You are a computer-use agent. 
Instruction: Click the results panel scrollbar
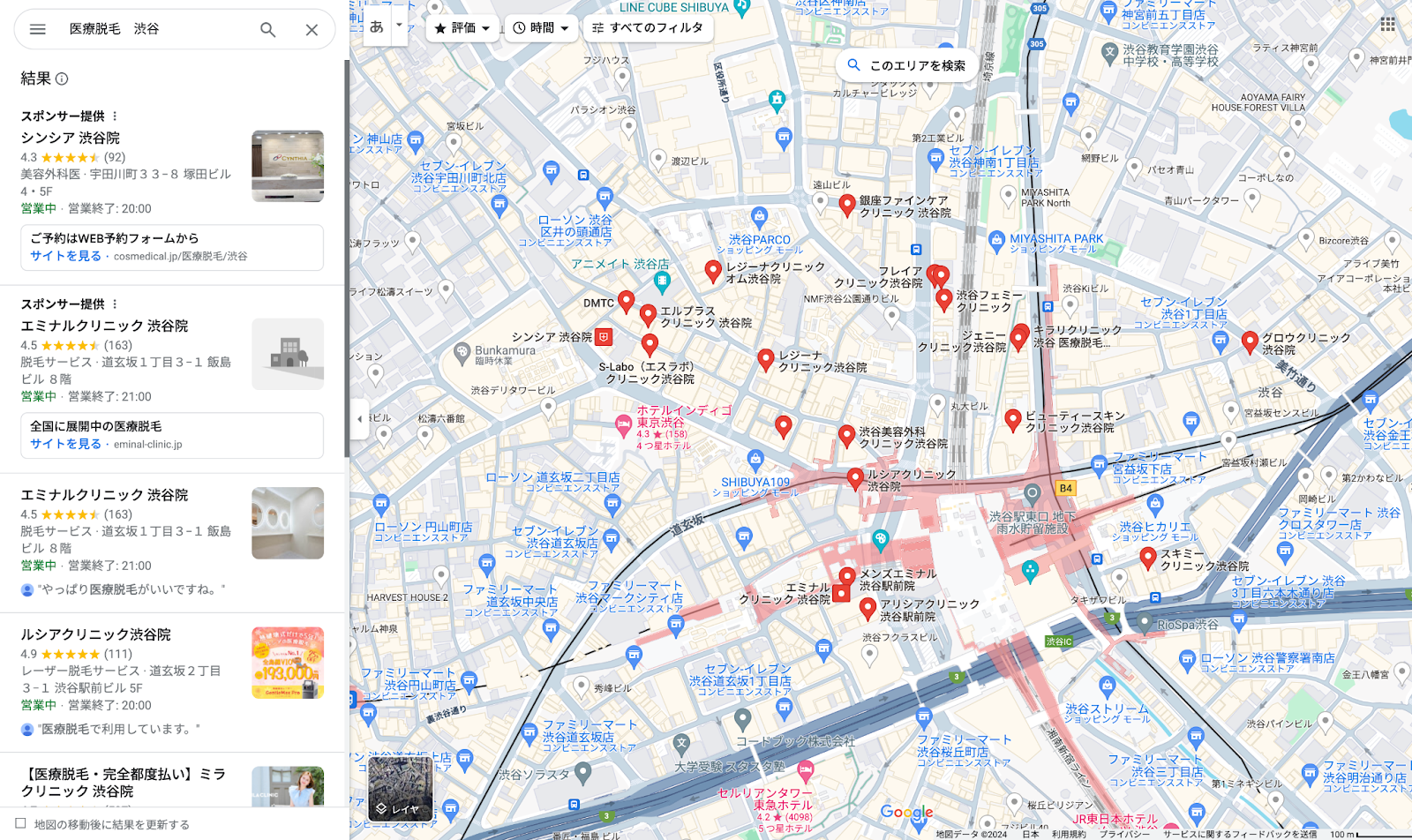(347, 259)
